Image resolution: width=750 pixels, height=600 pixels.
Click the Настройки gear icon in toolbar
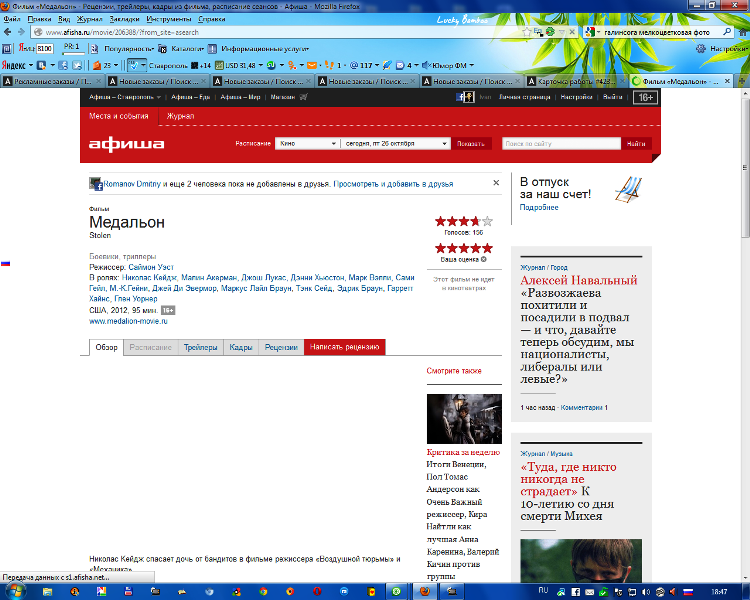coord(700,49)
